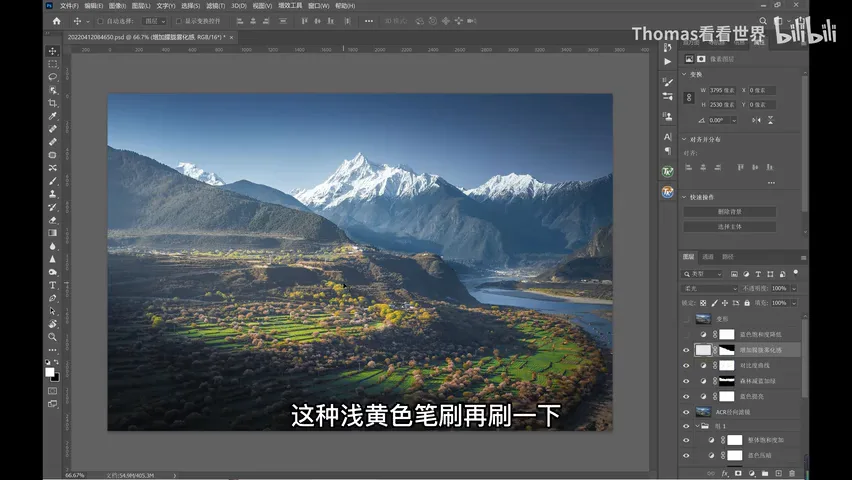This screenshot has width=852, height=480.
Task: Click the background color swatch
Action: [55, 377]
